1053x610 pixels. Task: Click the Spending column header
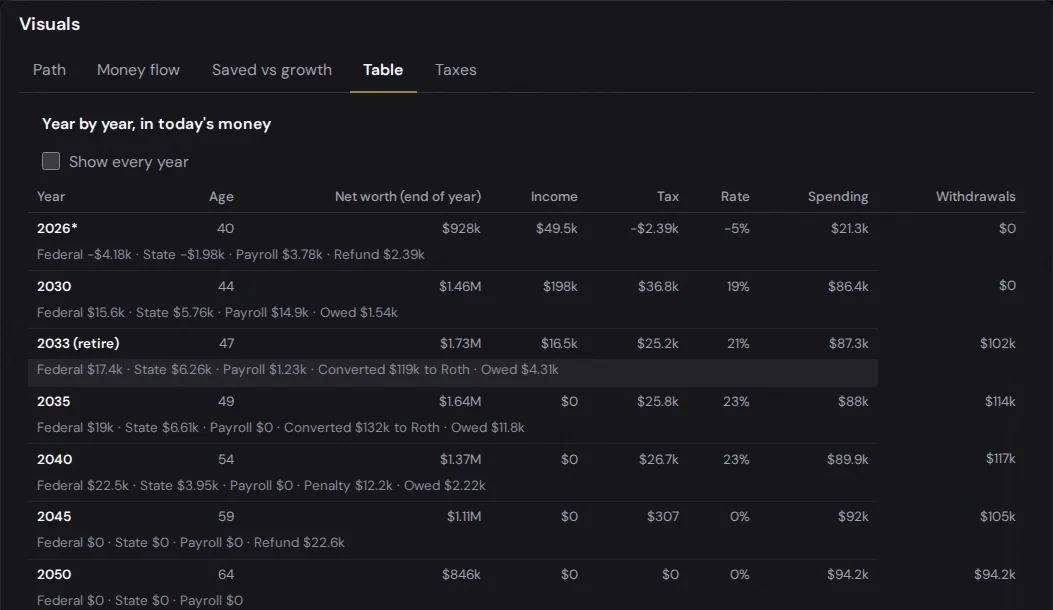coord(837,196)
